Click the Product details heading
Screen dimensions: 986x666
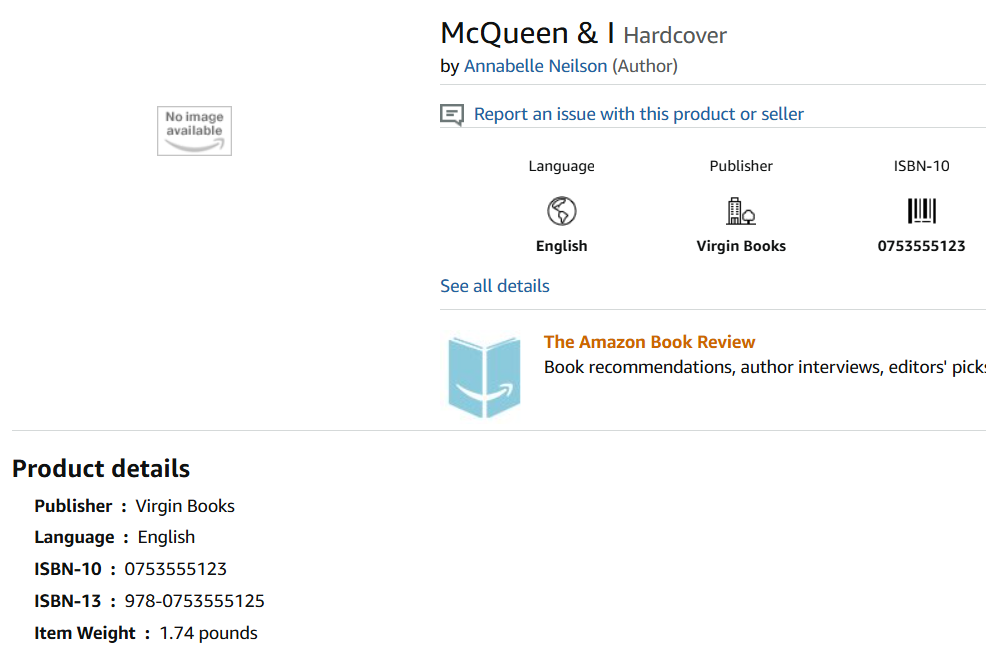point(101,468)
